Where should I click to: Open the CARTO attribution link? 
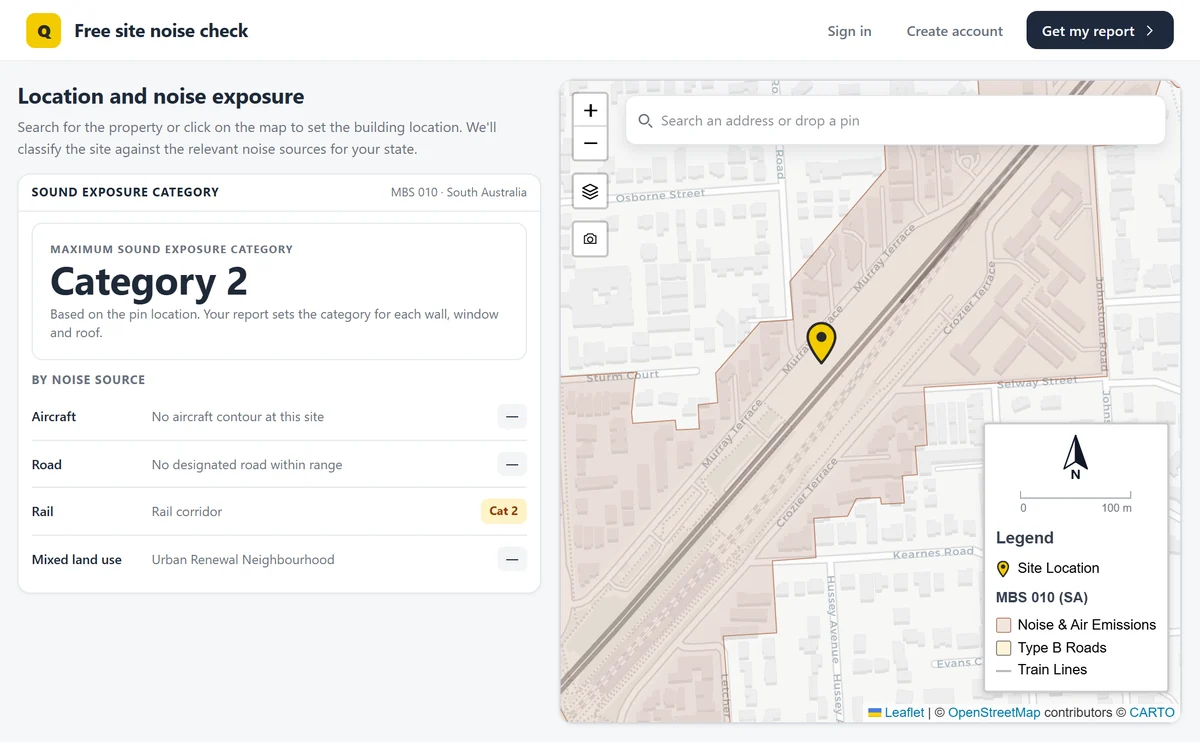point(1152,712)
